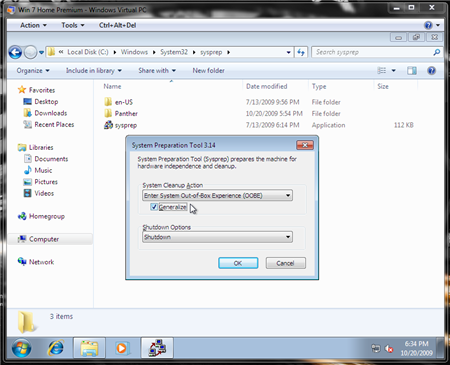Expand address bar history dropdown
Image resolution: width=450 pixels, height=365 pixels.
[x=288, y=52]
